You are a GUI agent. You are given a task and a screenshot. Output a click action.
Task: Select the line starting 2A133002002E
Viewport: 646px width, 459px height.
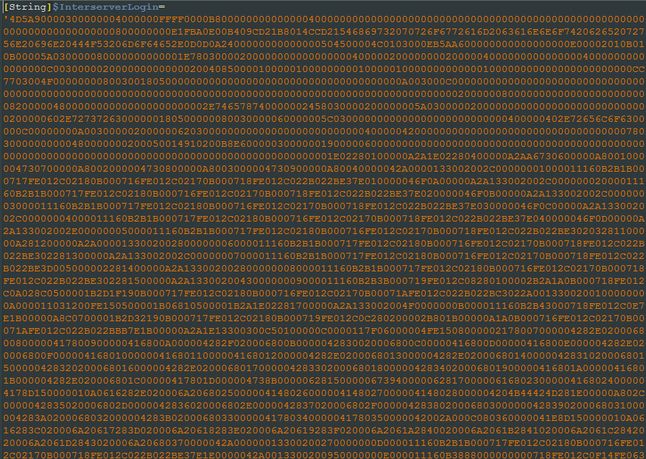click(325, 231)
